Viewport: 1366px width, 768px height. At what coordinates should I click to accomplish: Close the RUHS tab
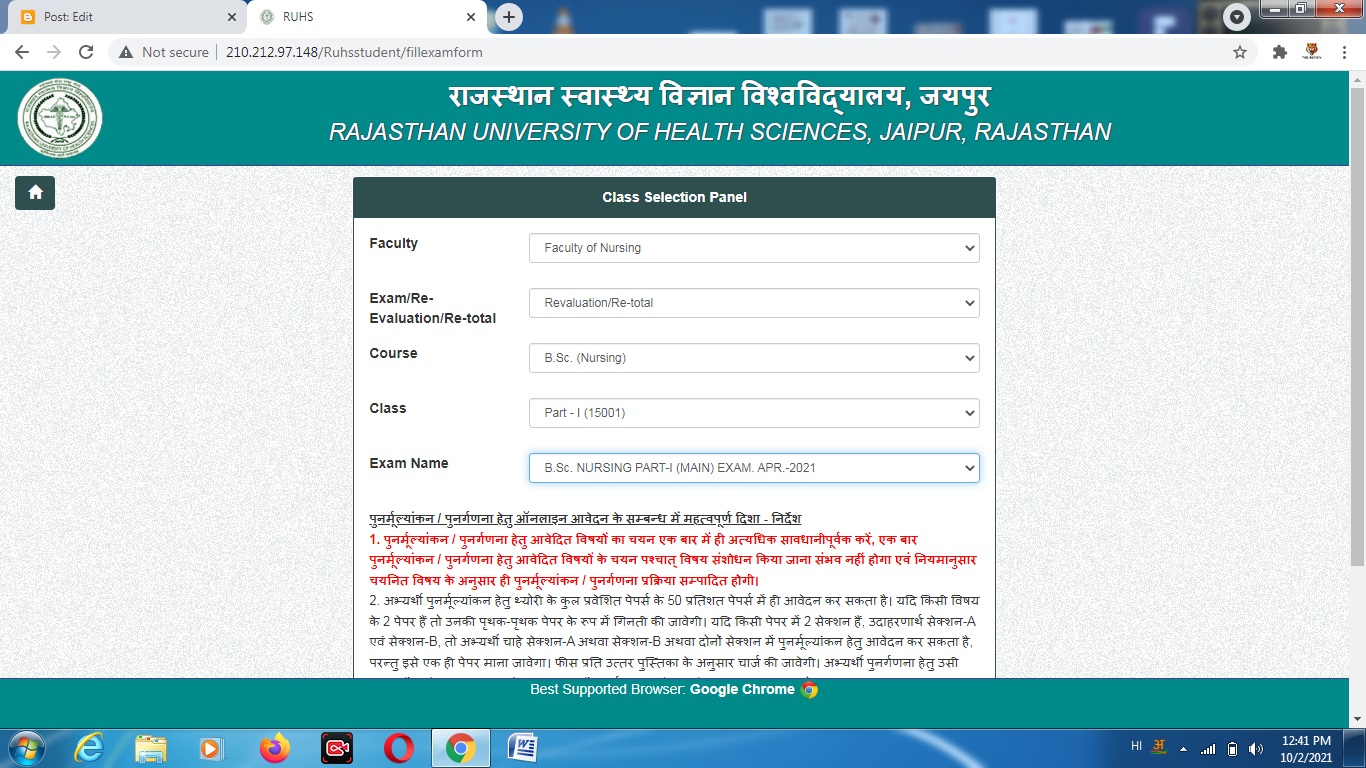coord(471,17)
